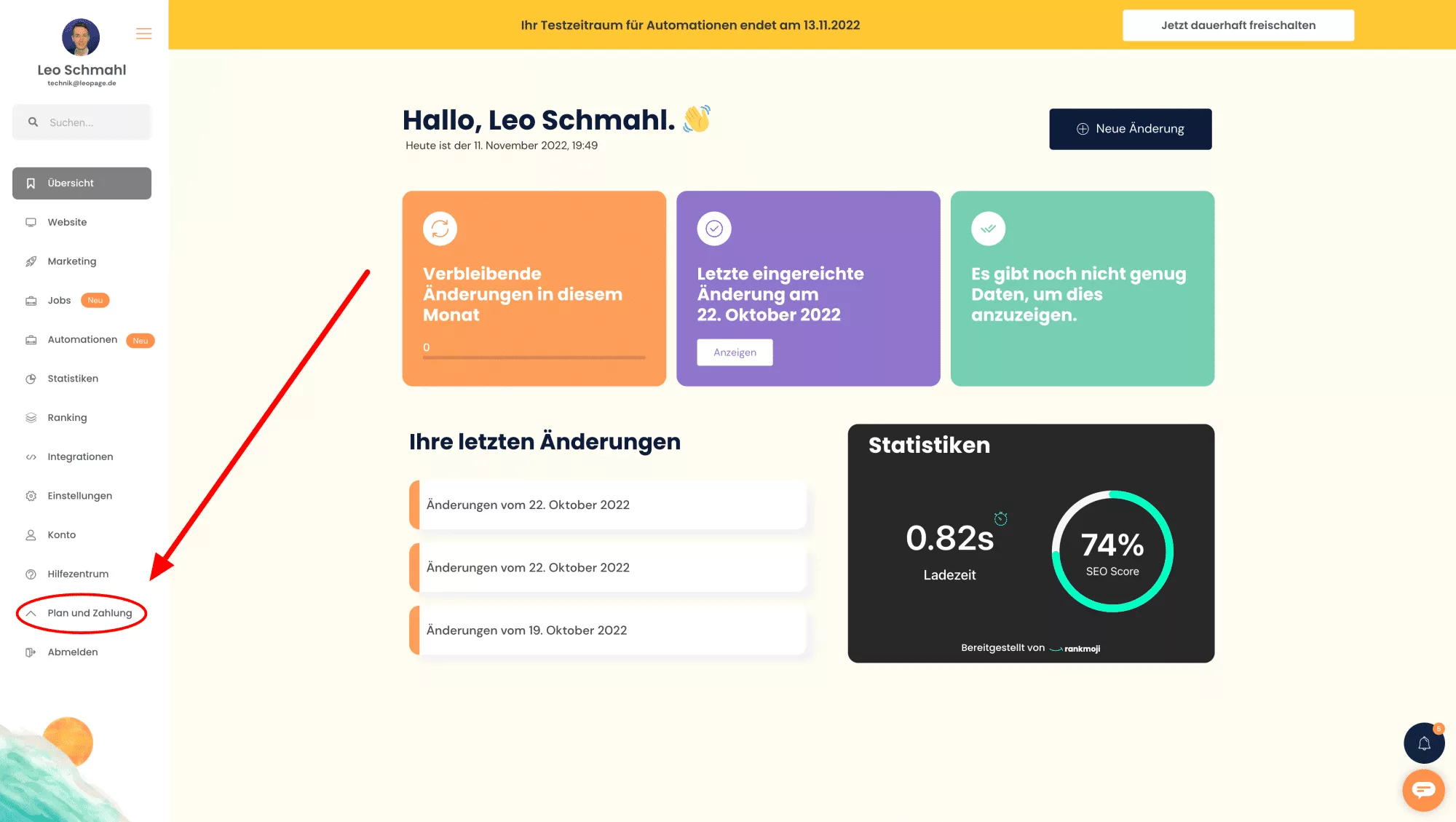
Task: Click the Leo Schmahl profile avatar
Action: pyautogui.click(x=81, y=37)
